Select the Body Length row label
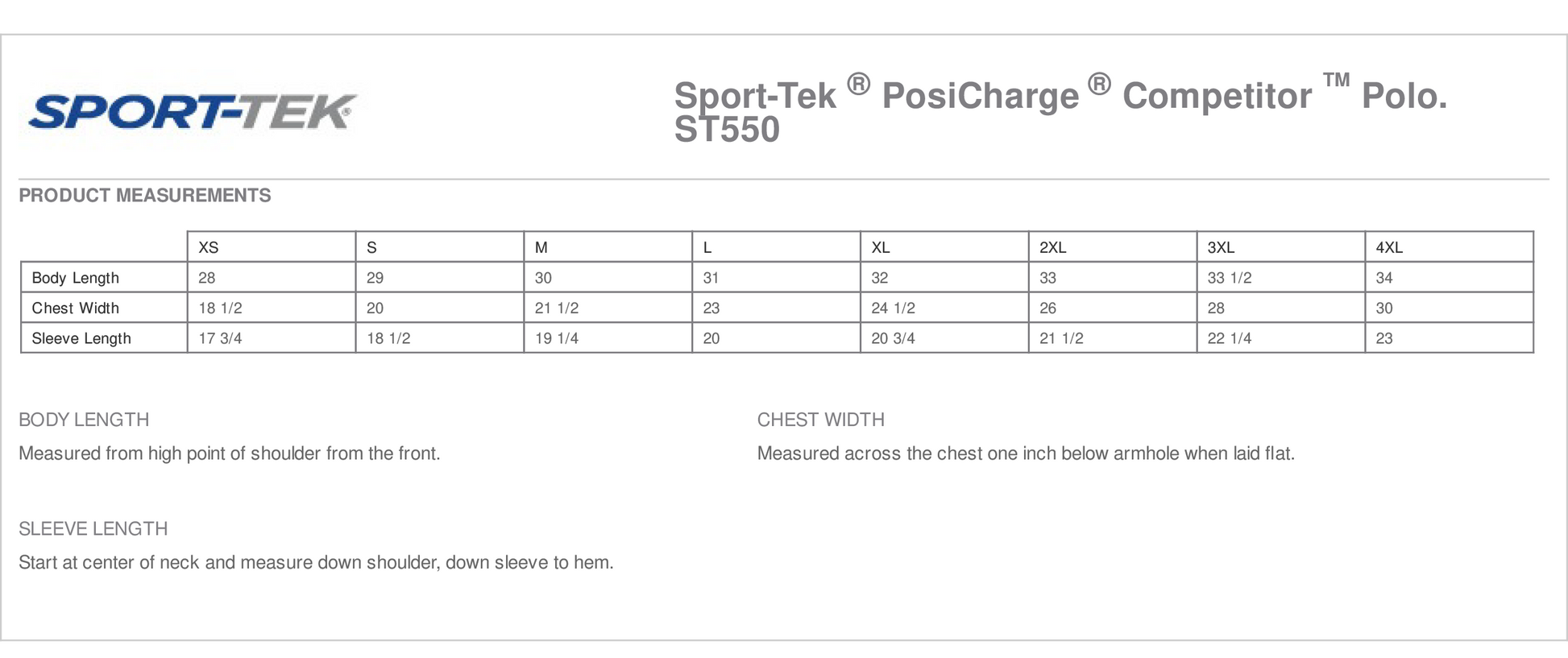 click(x=76, y=278)
